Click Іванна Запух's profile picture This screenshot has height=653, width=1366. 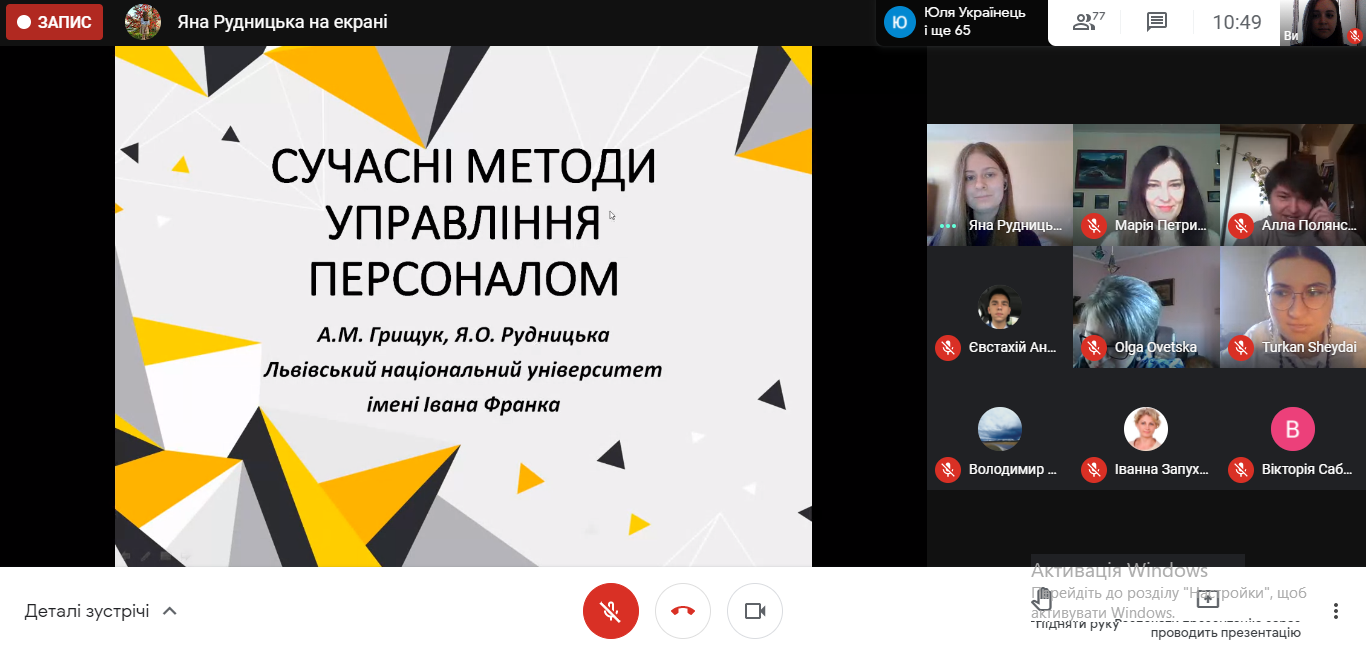tap(1146, 429)
